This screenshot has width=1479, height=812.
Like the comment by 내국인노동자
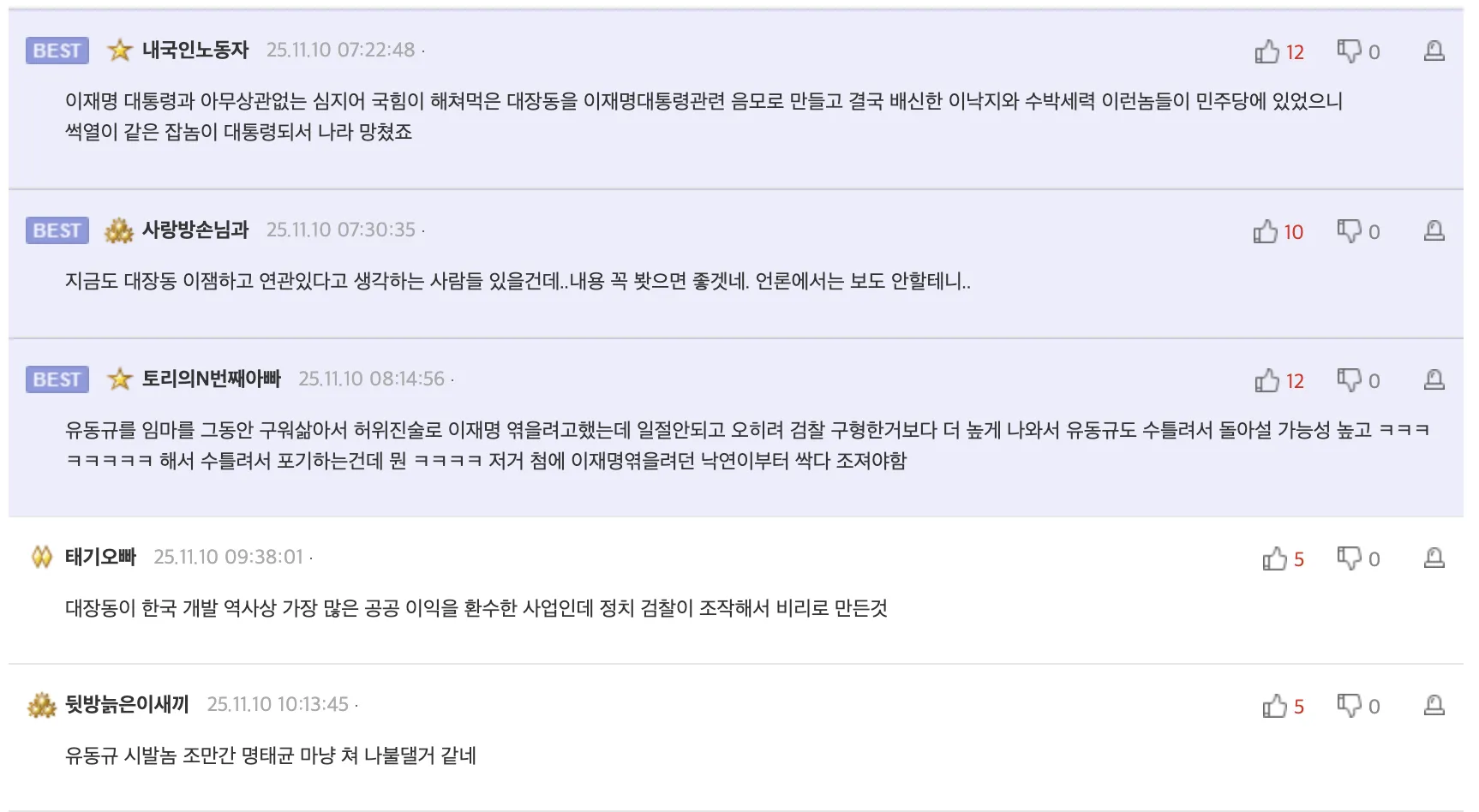click(1266, 52)
